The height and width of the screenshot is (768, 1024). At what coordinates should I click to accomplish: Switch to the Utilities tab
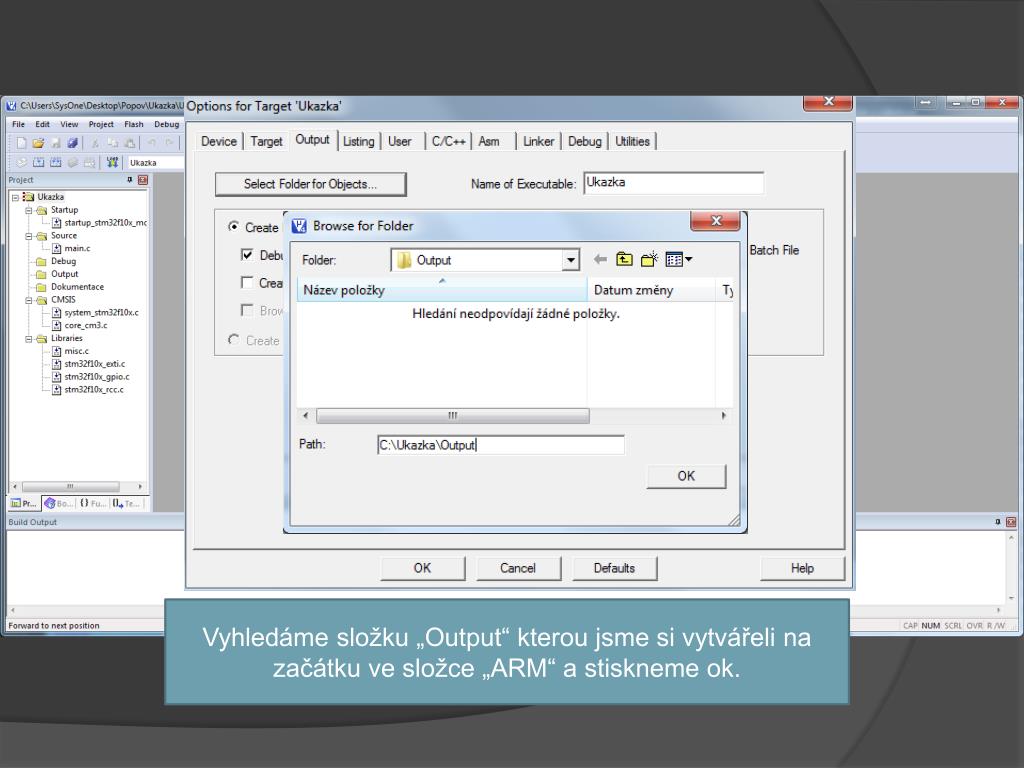[632, 141]
